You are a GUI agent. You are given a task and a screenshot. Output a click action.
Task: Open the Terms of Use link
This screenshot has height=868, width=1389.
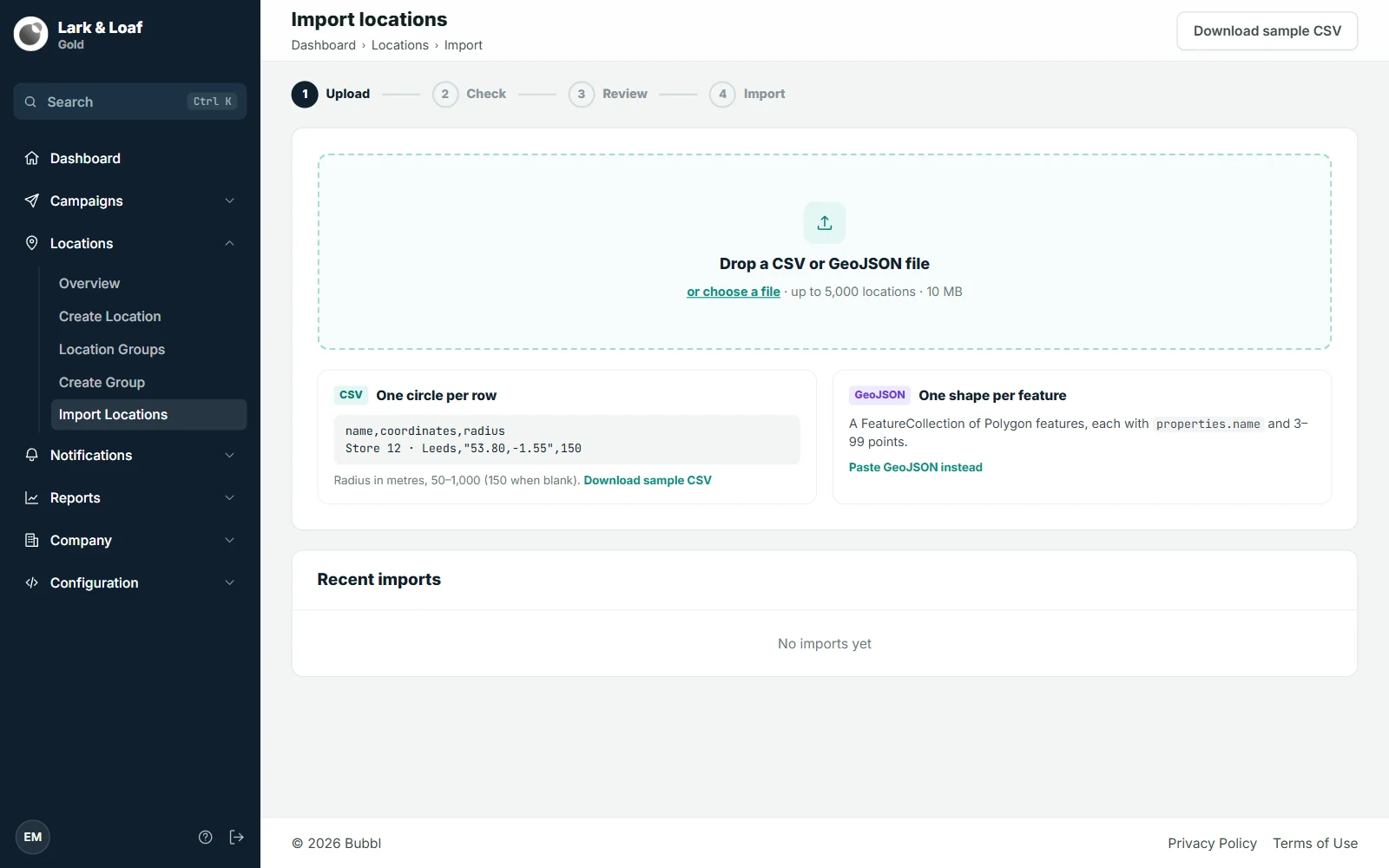[1315, 843]
